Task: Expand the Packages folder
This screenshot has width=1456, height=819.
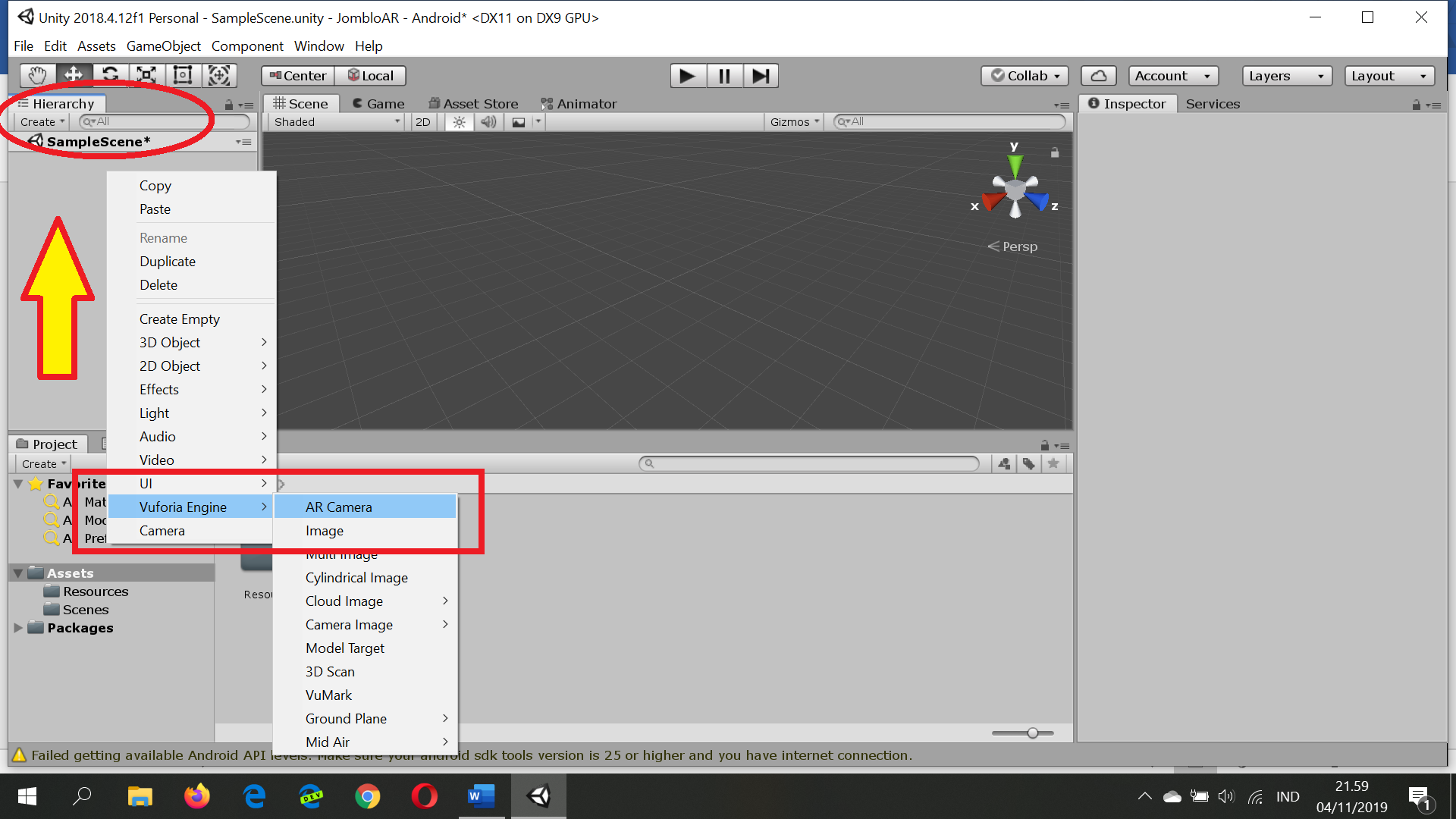Action: (18, 628)
